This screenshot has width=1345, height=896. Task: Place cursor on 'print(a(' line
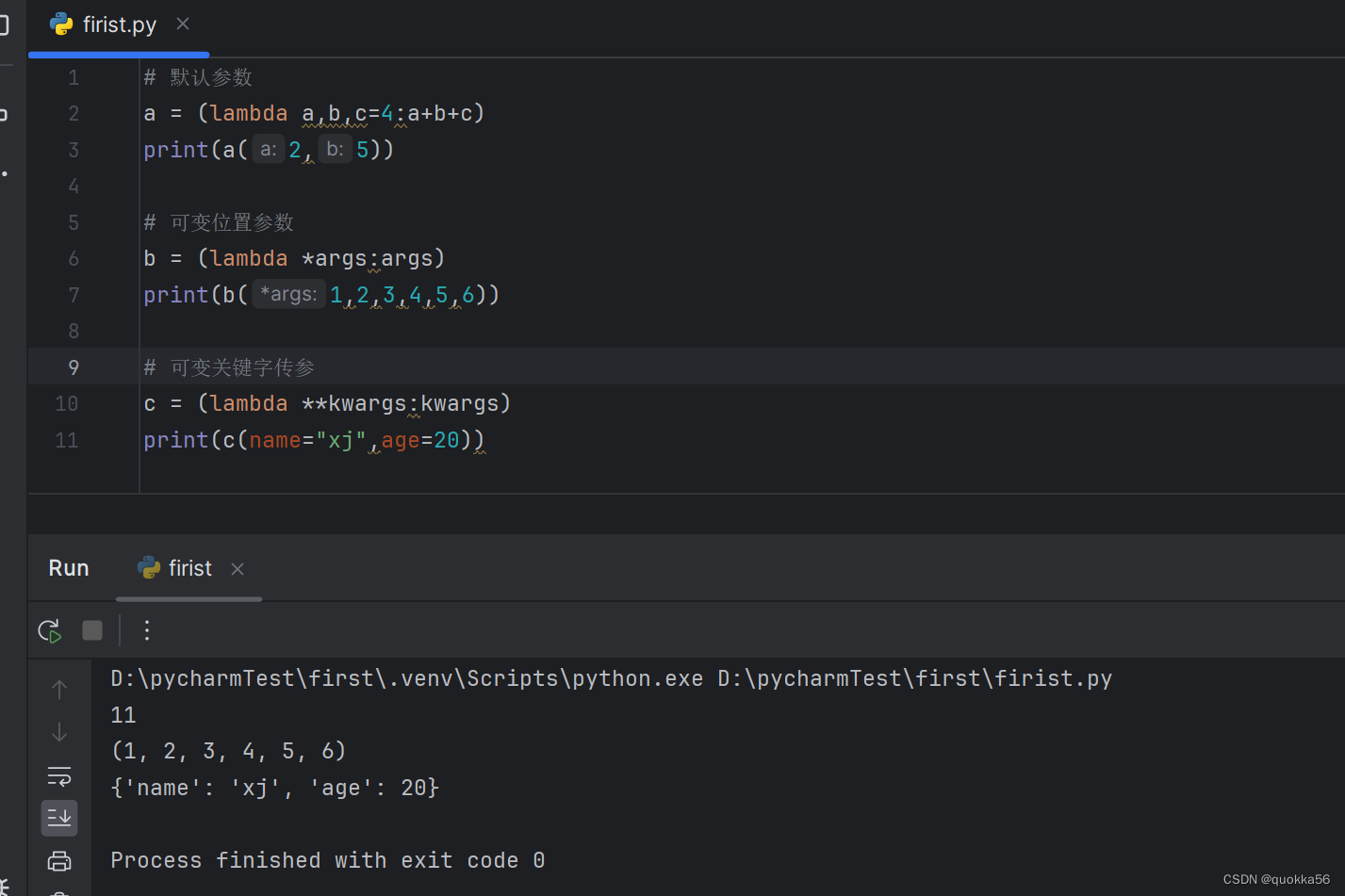point(269,150)
